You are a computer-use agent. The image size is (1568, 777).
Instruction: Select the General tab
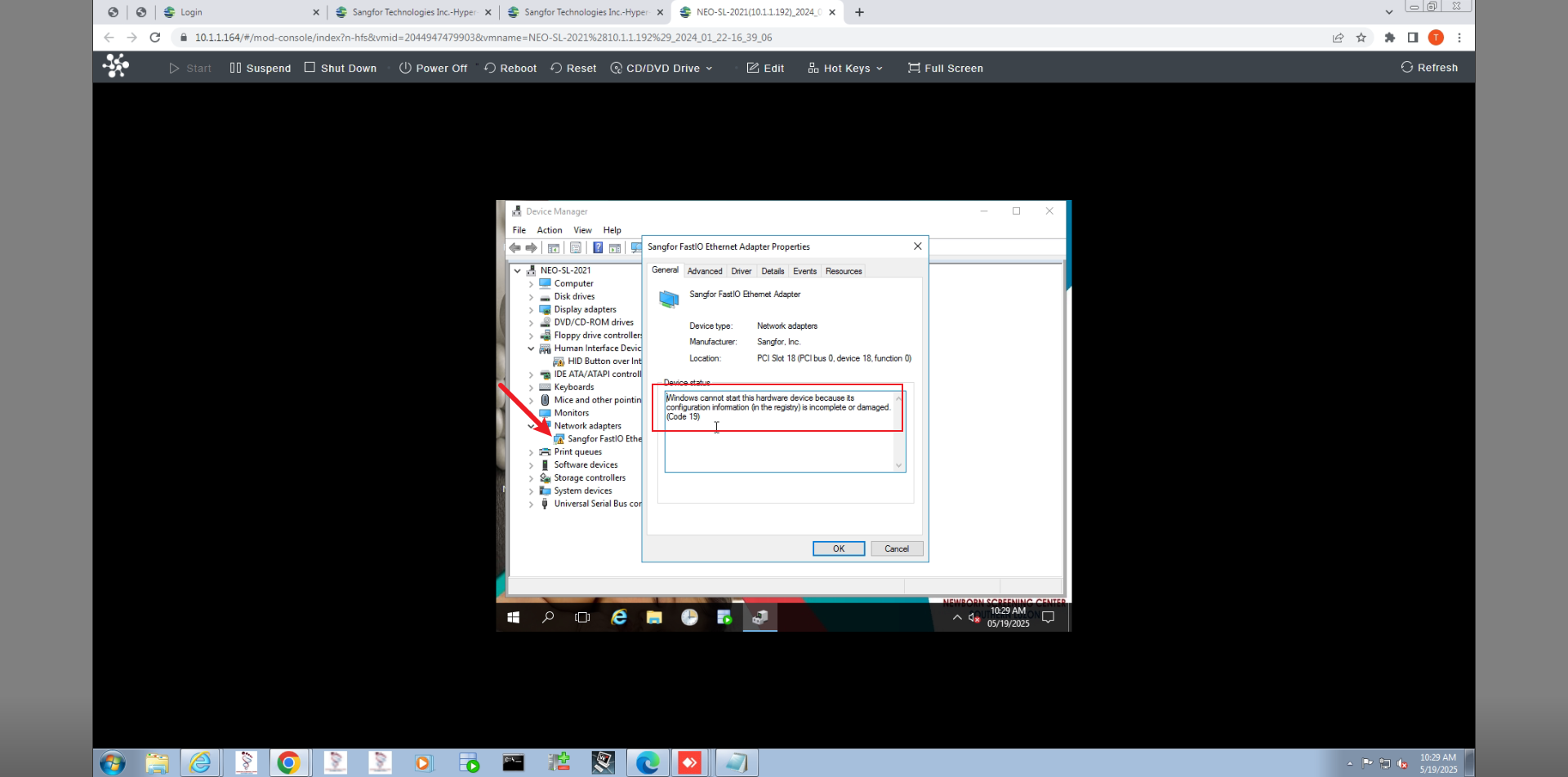(665, 270)
